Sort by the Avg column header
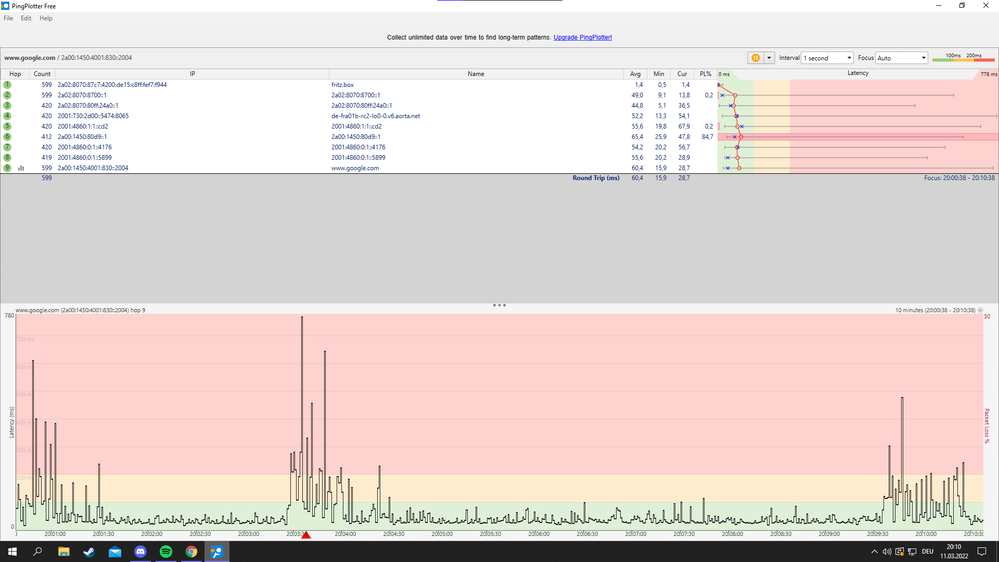 [x=636, y=74]
